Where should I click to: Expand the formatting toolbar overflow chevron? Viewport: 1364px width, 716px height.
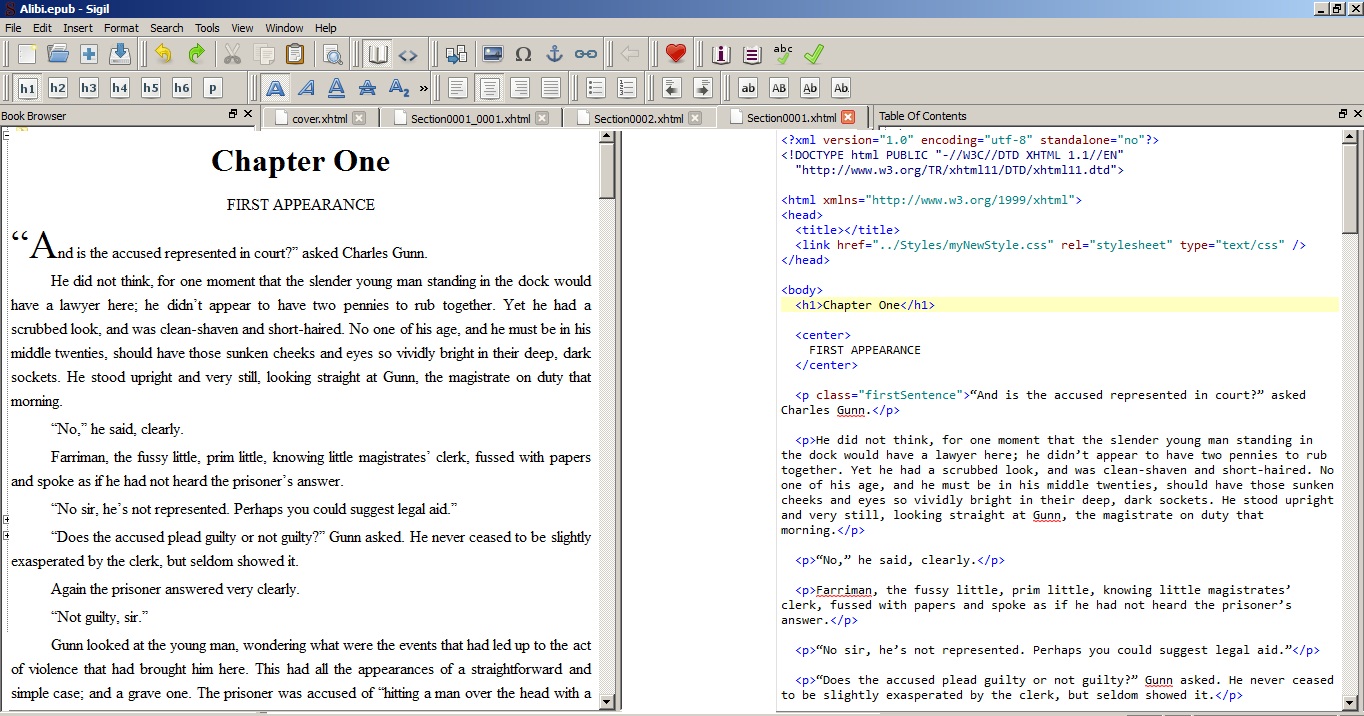pyautogui.click(x=424, y=88)
